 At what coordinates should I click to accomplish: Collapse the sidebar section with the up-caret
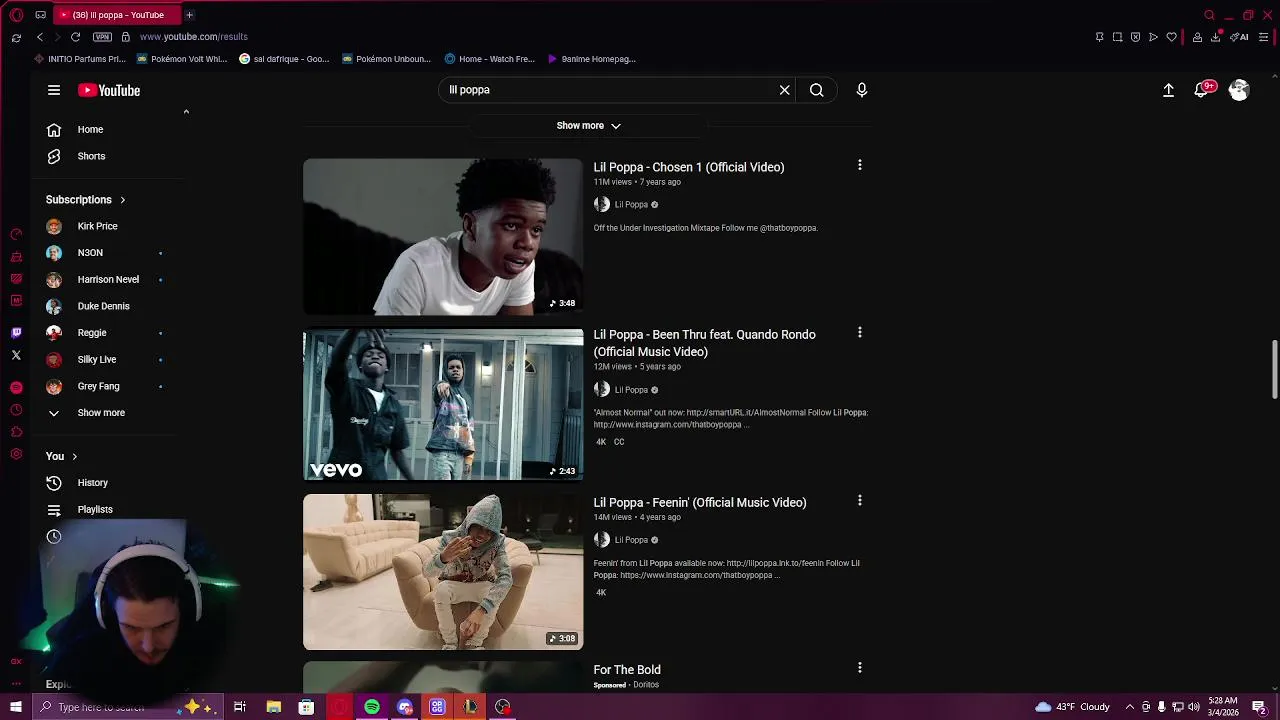click(186, 112)
